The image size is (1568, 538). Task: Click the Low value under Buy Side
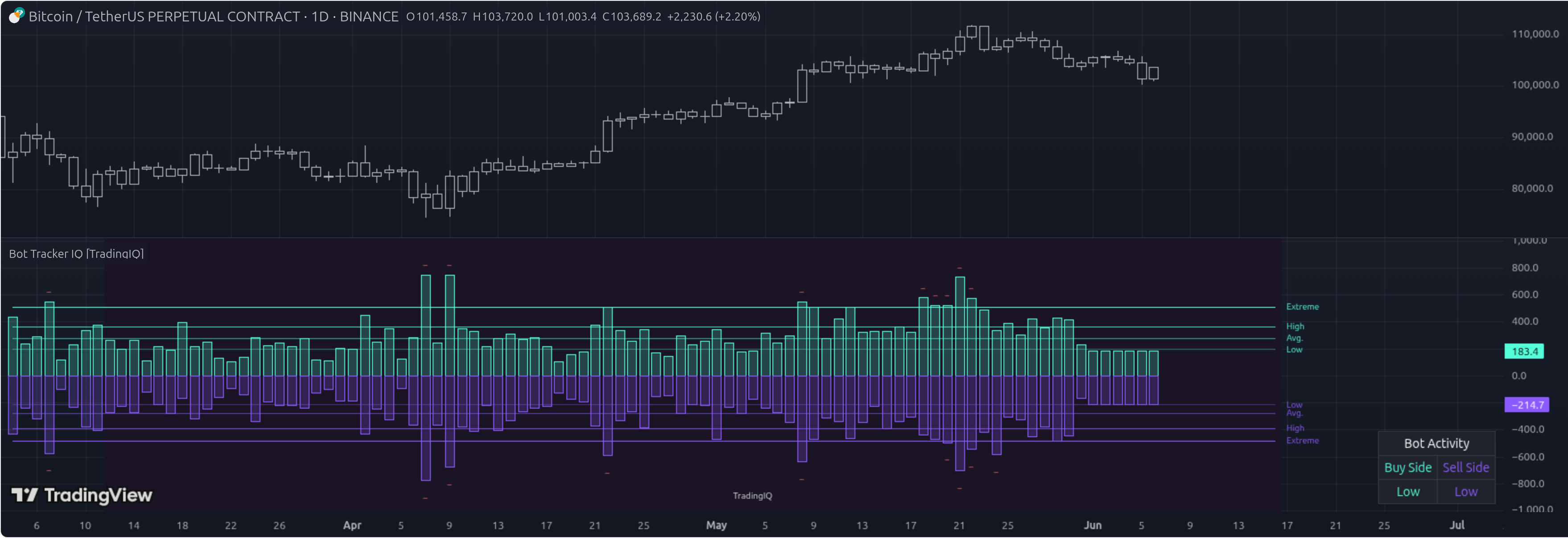(1407, 492)
